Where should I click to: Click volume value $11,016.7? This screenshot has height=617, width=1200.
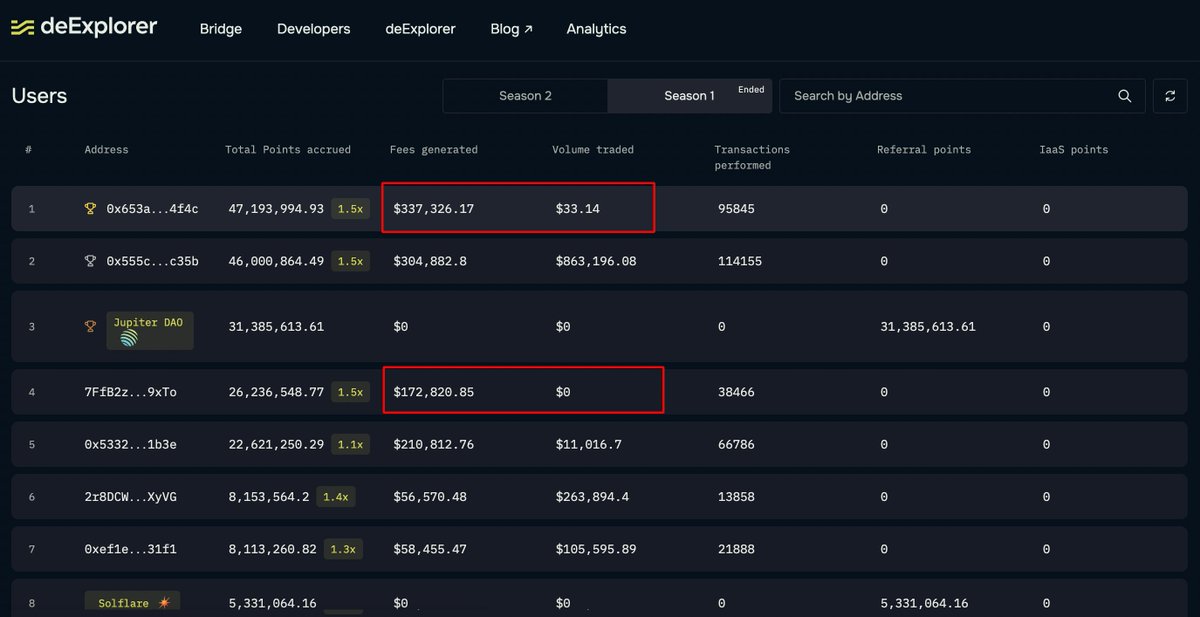coord(589,444)
